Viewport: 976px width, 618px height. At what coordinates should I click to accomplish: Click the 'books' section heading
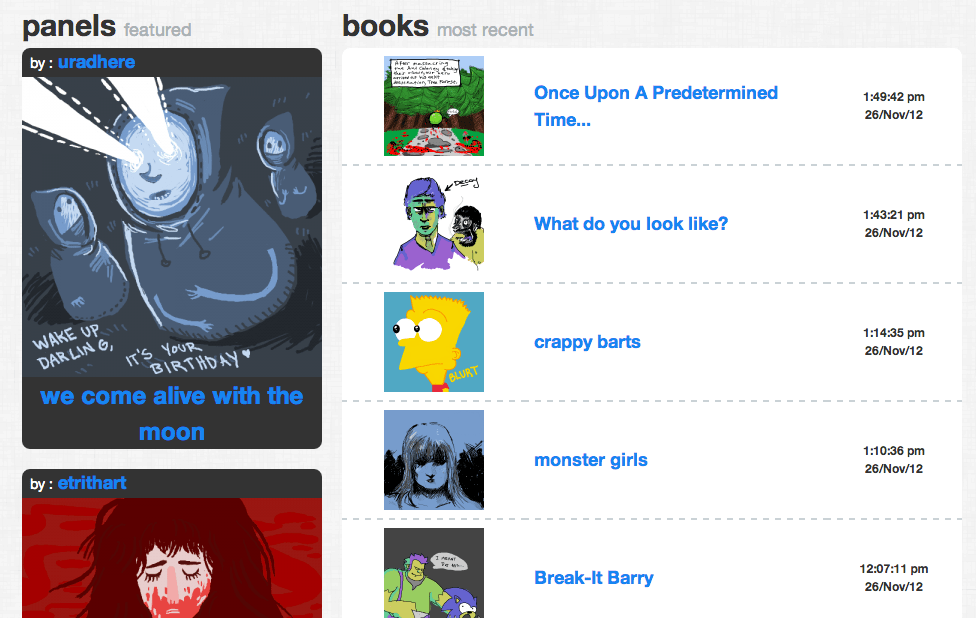click(385, 26)
